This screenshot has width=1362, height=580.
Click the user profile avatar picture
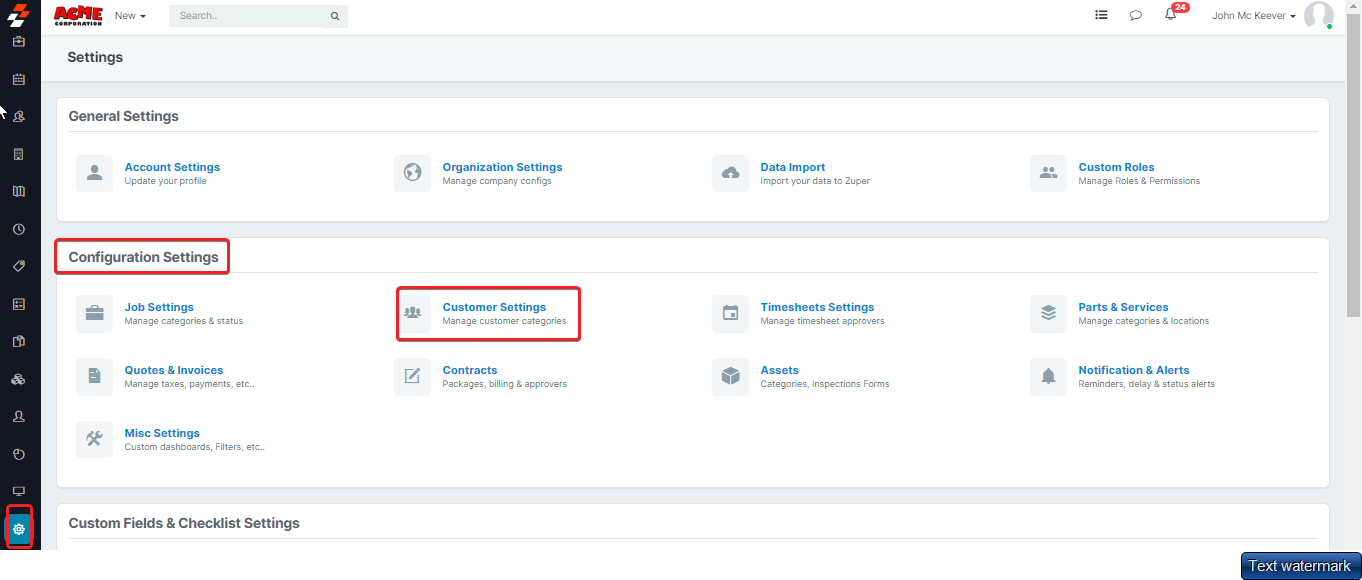click(x=1318, y=16)
